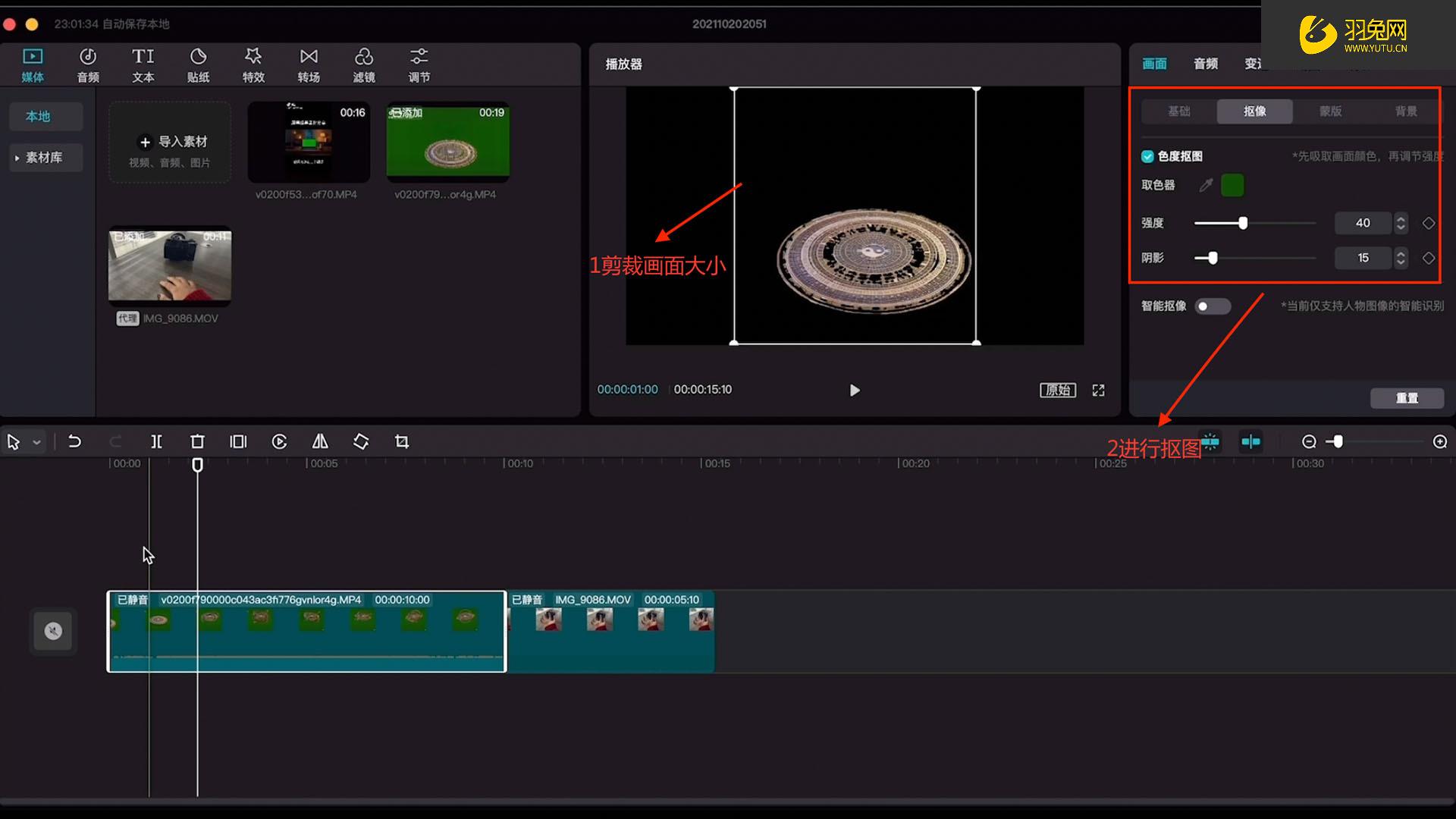Adjust the 强度 intensity slider handle
Viewport: 1456px width, 819px height.
1242,223
